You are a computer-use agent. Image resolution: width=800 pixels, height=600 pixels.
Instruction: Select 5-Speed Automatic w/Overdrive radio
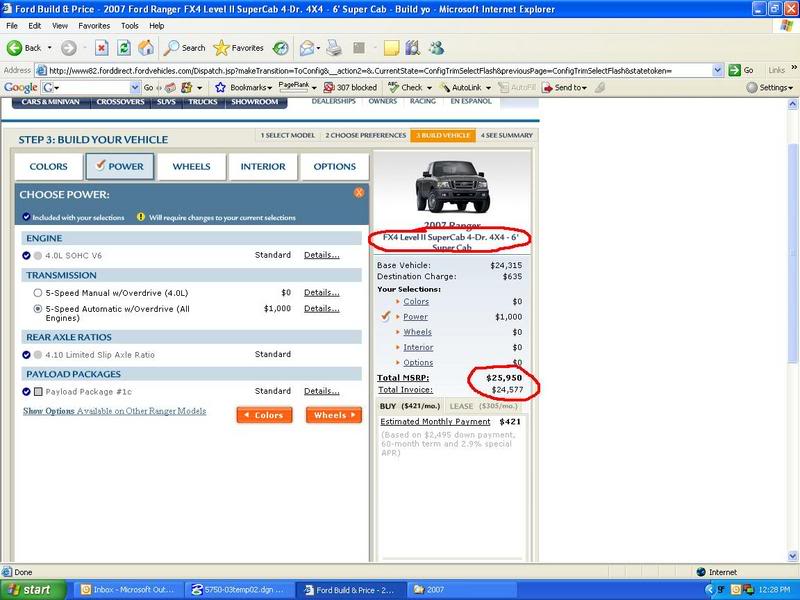[x=38, y=309]
